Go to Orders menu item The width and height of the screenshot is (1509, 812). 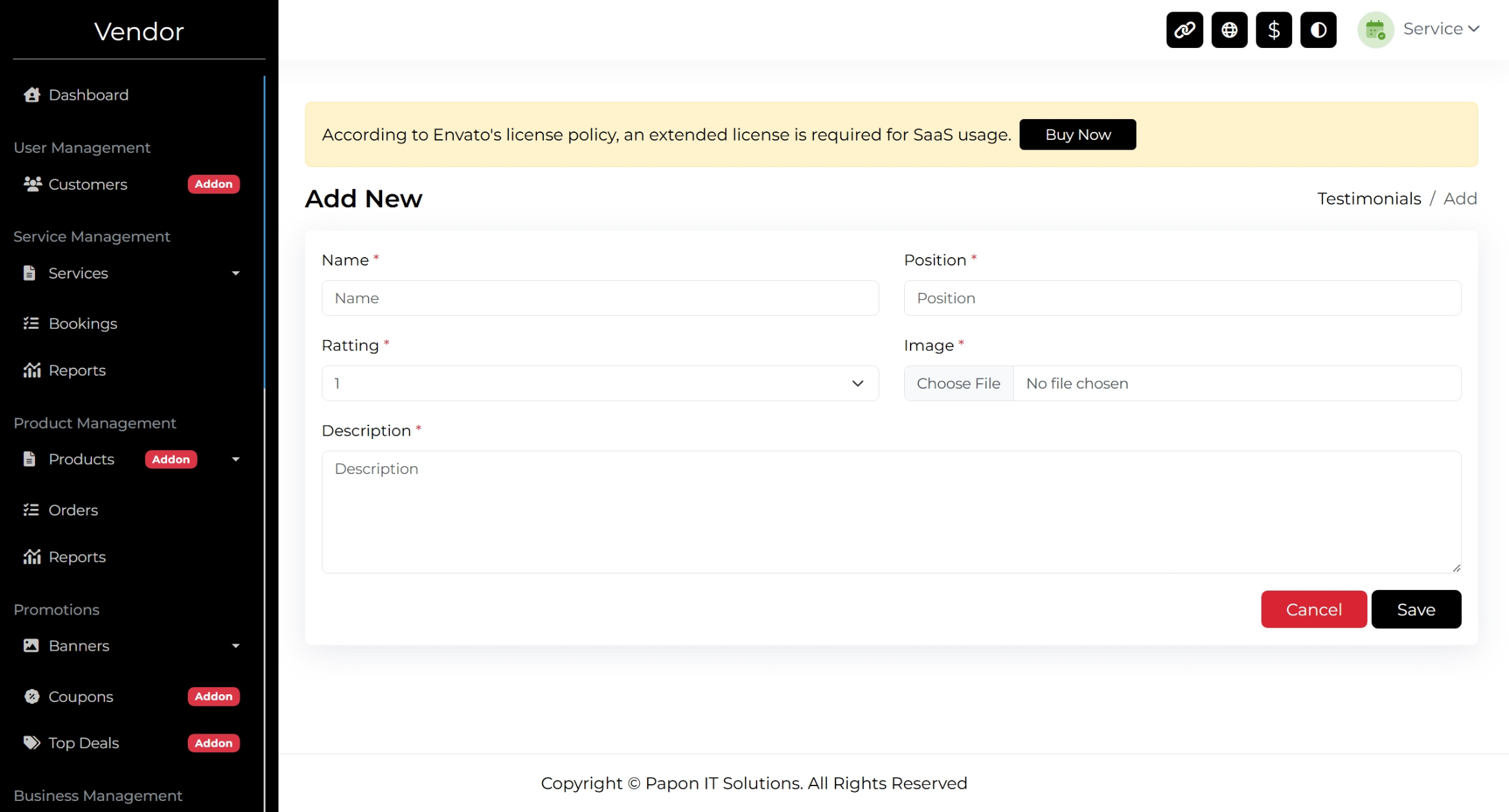tap(73, 510)
